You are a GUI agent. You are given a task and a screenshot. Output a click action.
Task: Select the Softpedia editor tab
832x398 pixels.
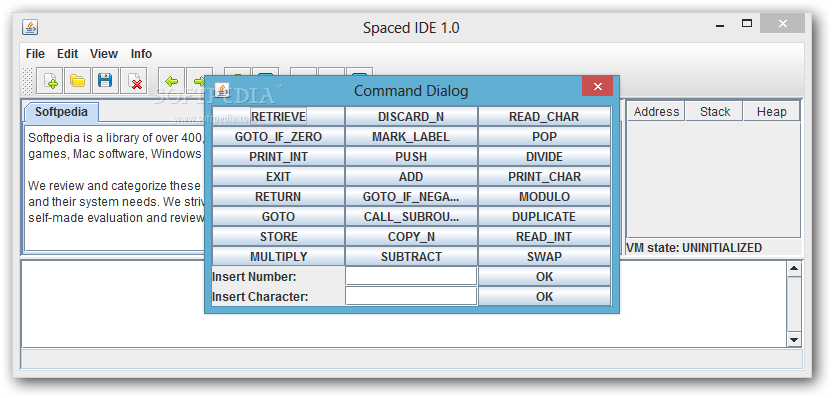click(x=61, y=112)
